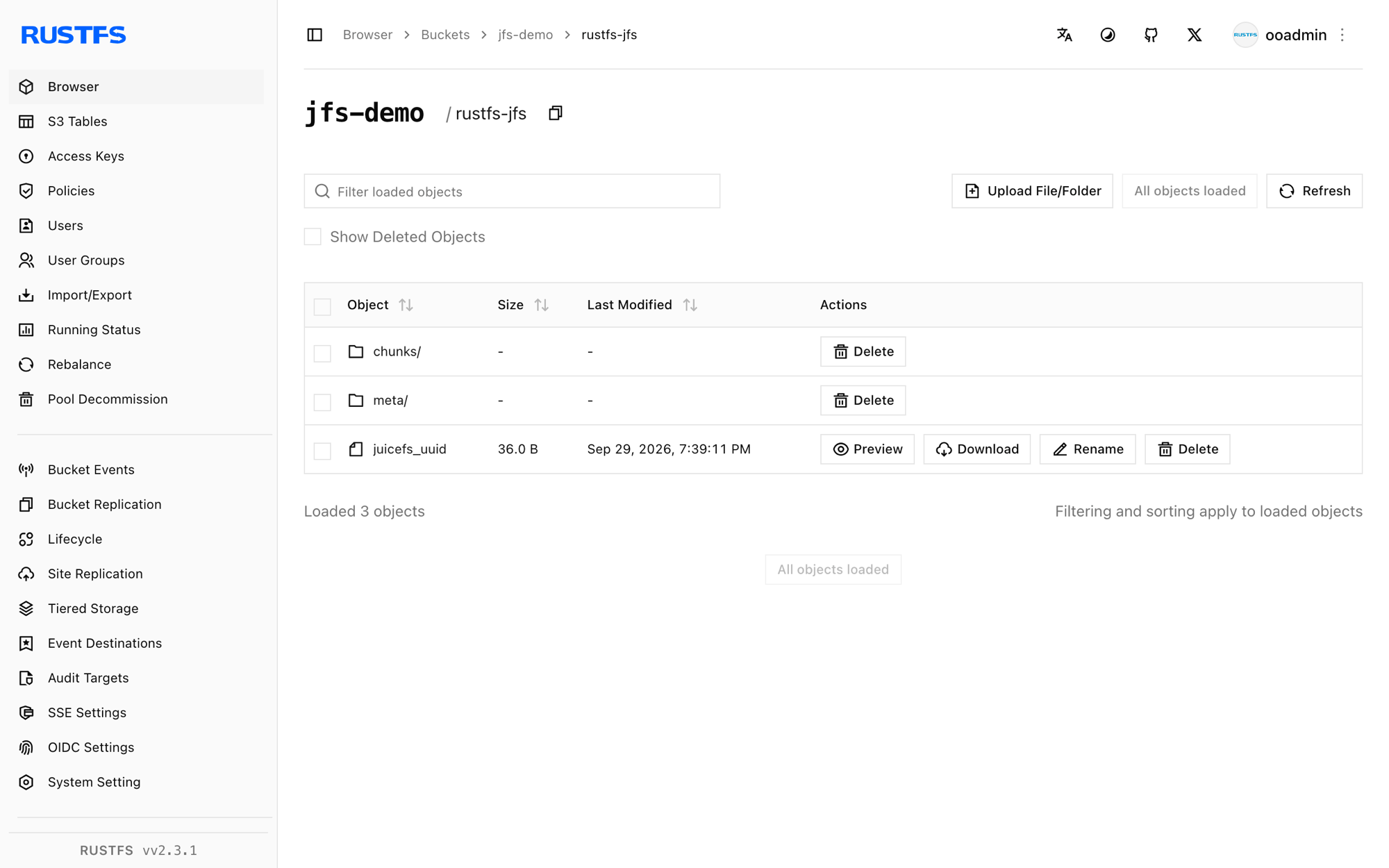Click the Lifecycle sidebar icon

click(x=26, y=540)
